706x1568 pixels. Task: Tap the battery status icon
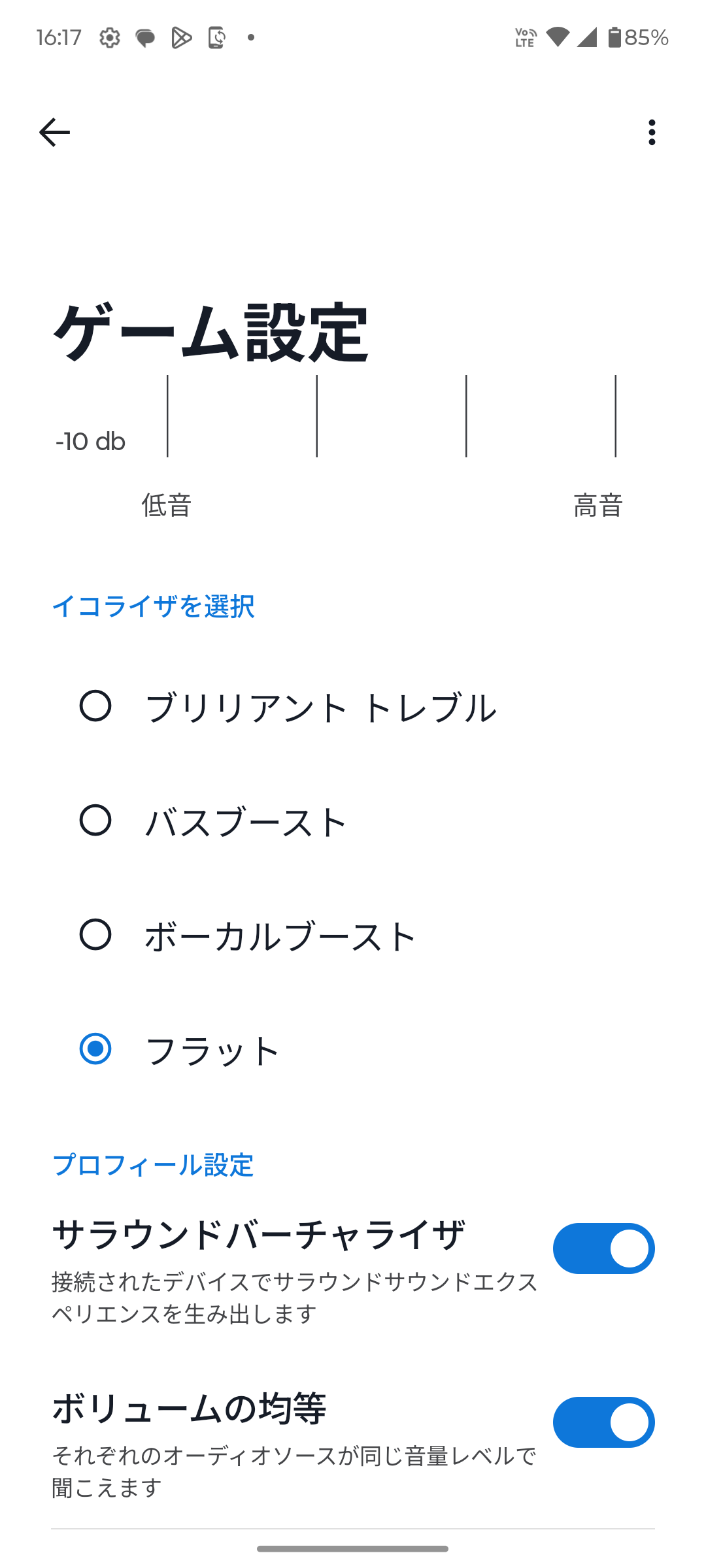(614, 37)
